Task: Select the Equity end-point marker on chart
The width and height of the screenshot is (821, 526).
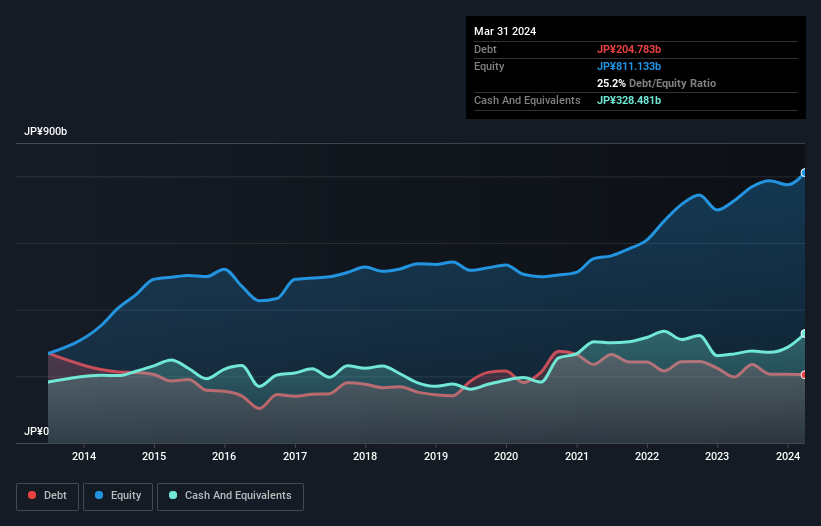Action: [804, 173]
